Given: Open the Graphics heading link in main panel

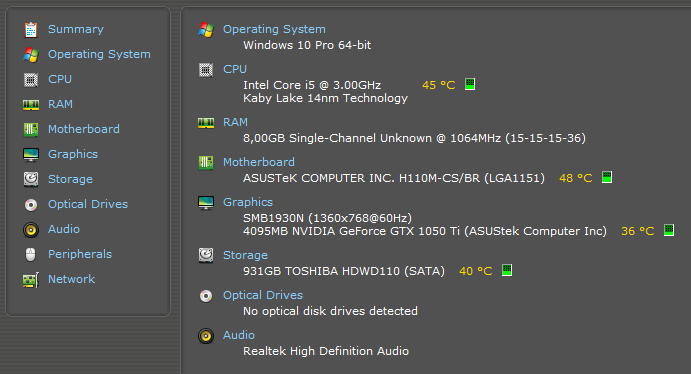Looking at the screenshot, I should click(x=248, y=202).
